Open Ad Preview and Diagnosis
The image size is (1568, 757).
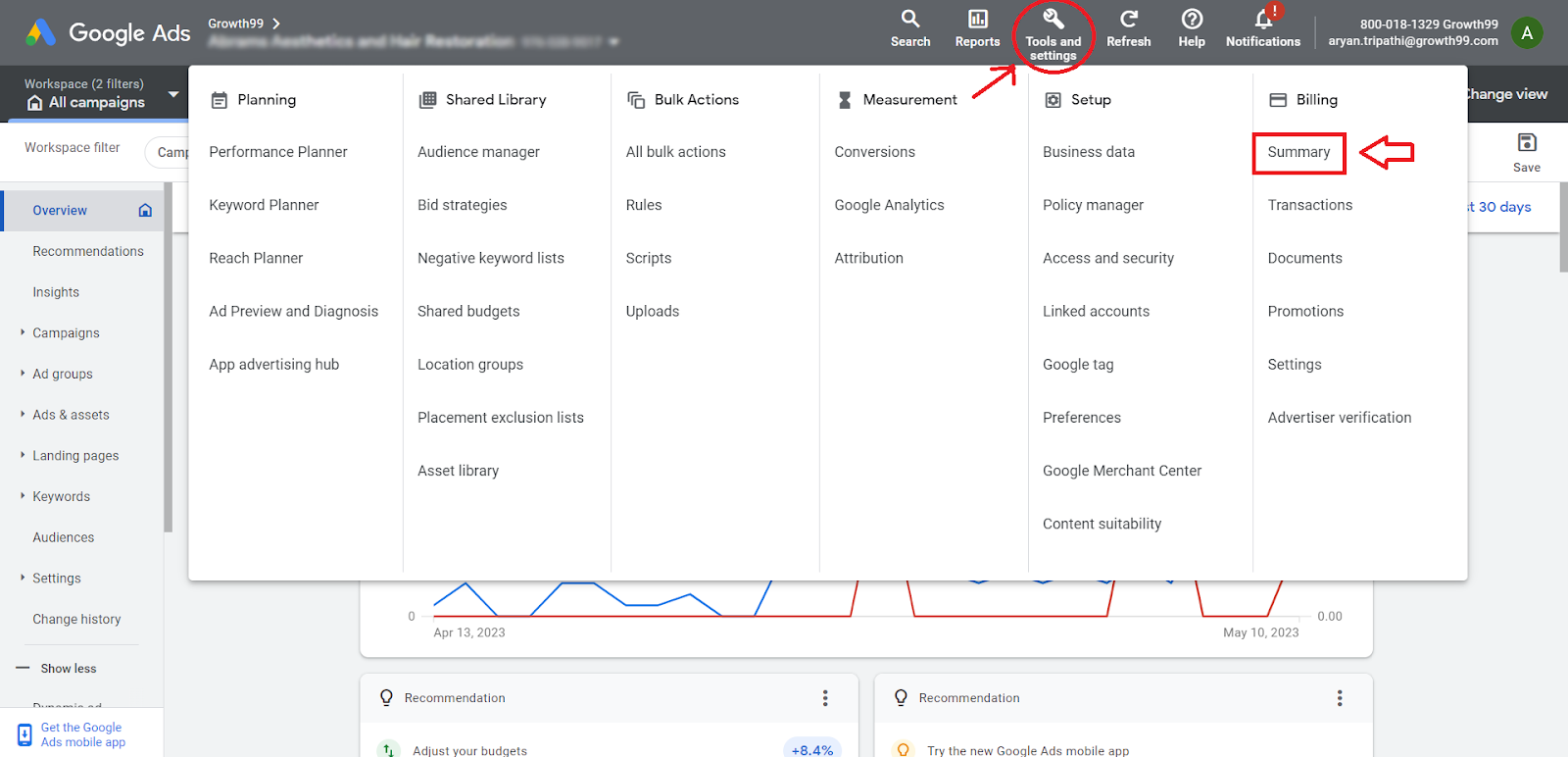pos(293,311)
